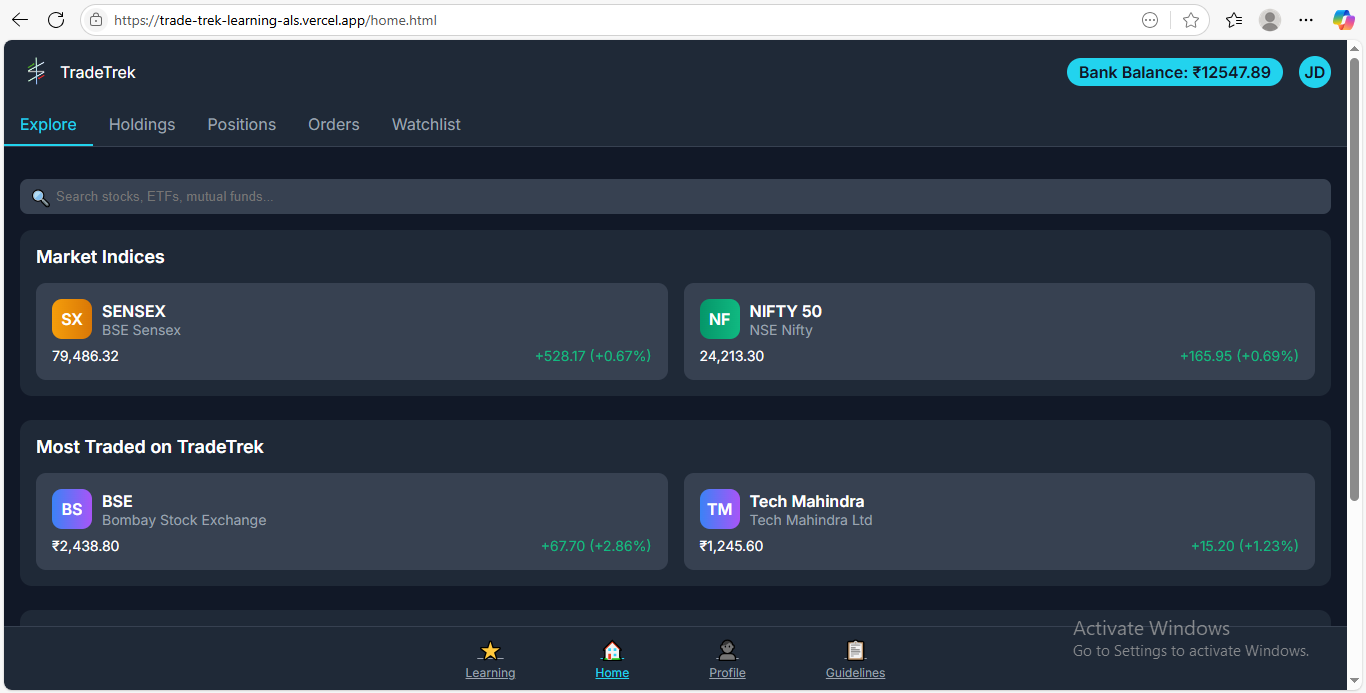This screenshot has height=693, width=1366.
Task: Go back with browser back arrow
Action: tap(20, 20)
